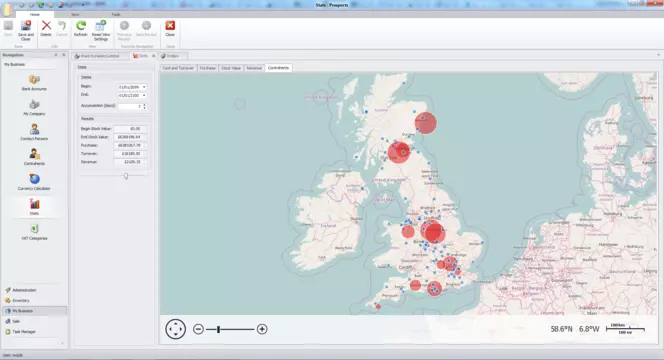Screen dimensions: 664x360
Task: Zoom out the map with minus button
Action: tap(198, 329)
